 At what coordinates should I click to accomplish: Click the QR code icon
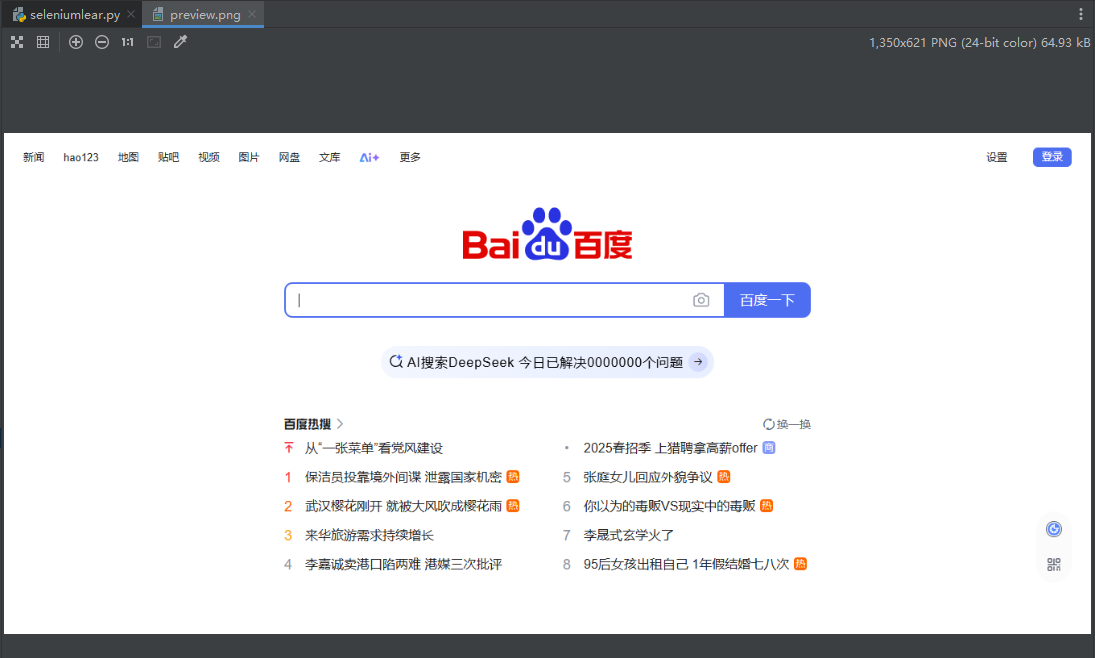click(1054, 564)
